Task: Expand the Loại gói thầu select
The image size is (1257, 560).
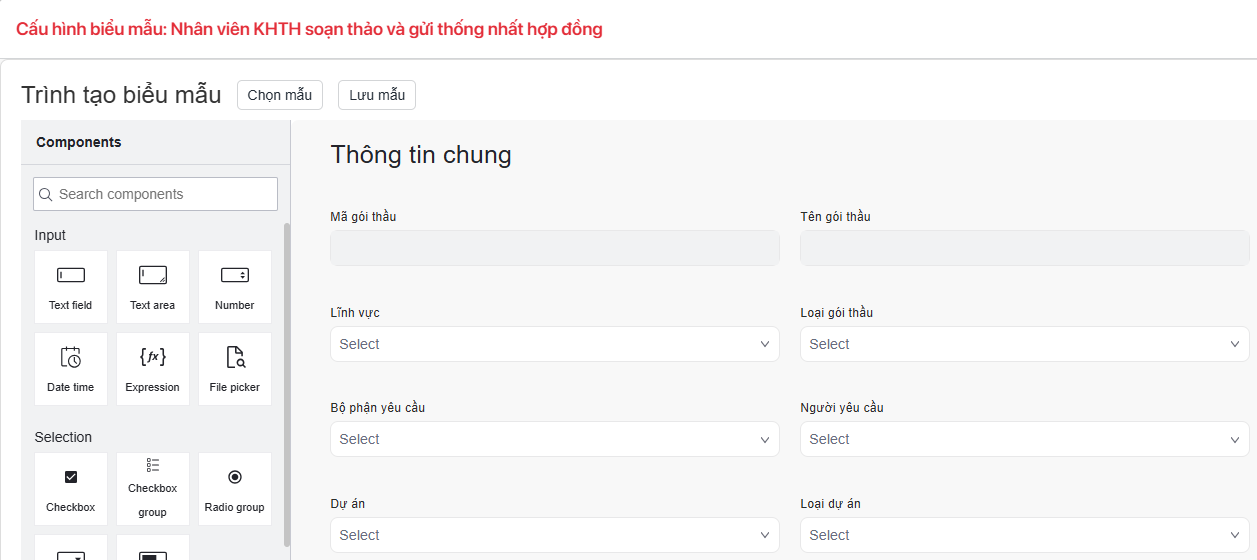Action: point(1024,344)
